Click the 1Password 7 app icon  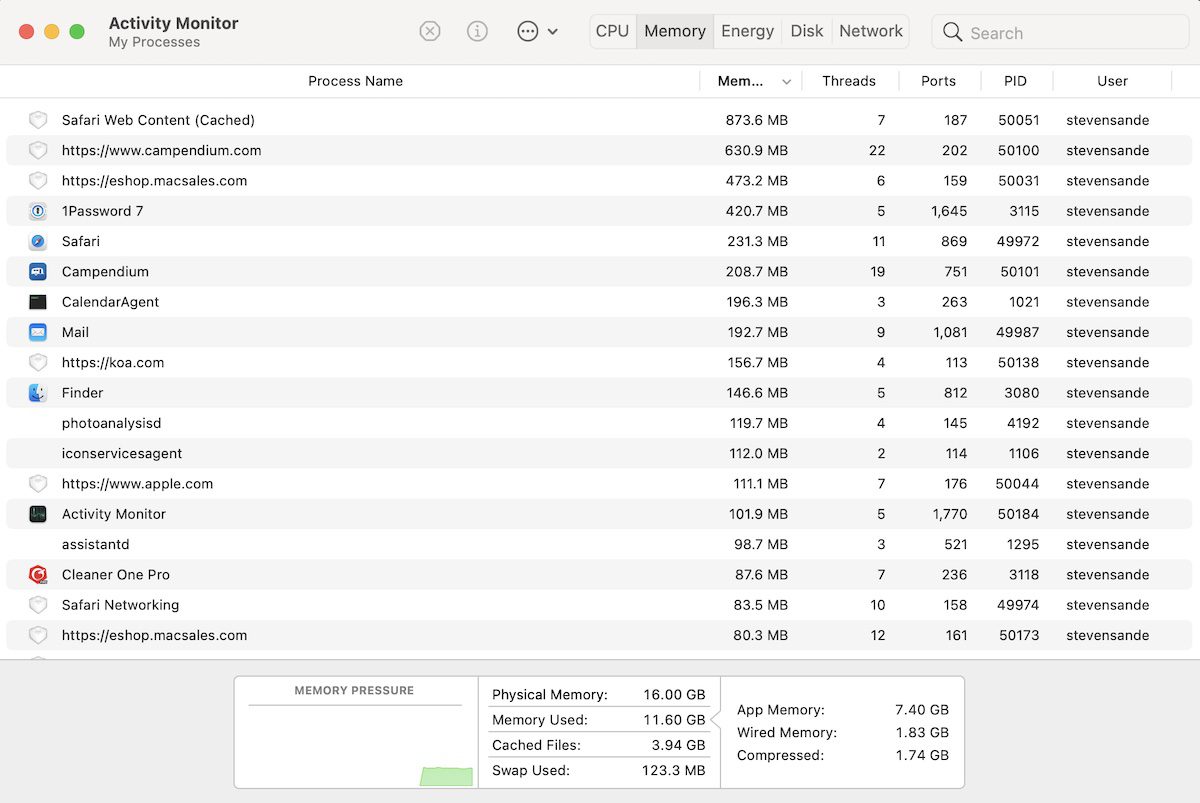[x=38, y=211]
